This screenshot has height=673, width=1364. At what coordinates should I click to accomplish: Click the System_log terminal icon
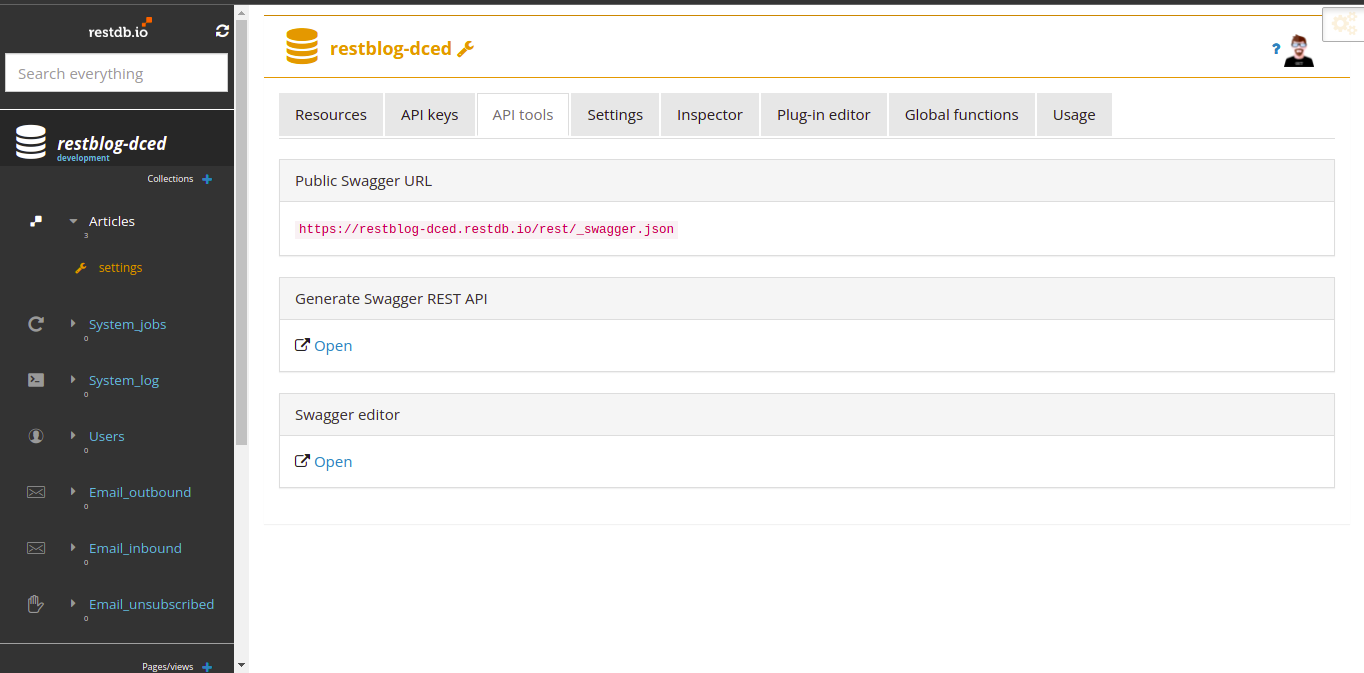point(36,380)
